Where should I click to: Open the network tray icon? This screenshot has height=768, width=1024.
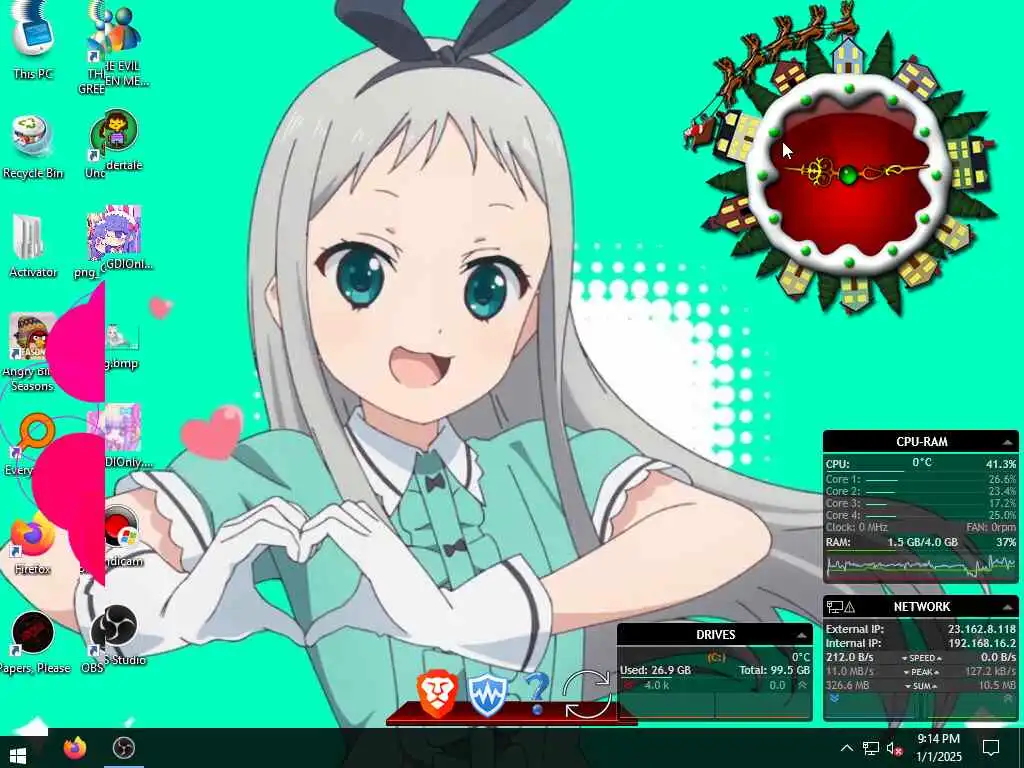pos(871,748)
